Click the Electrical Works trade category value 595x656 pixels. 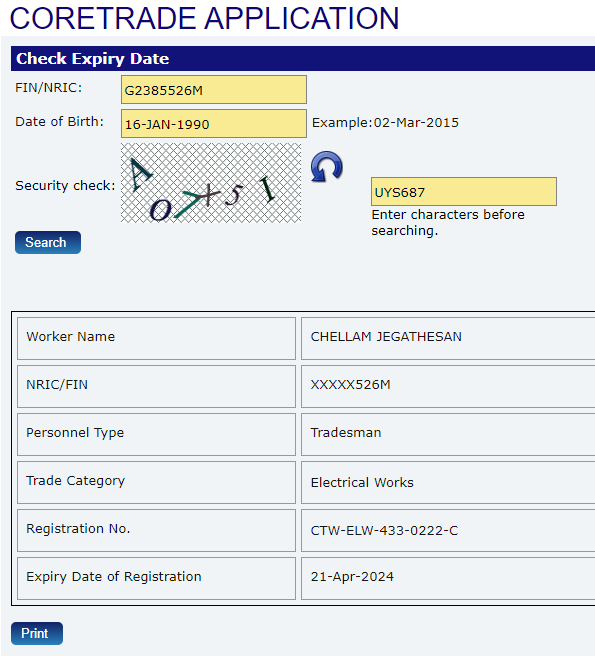[x=362, y=482]
